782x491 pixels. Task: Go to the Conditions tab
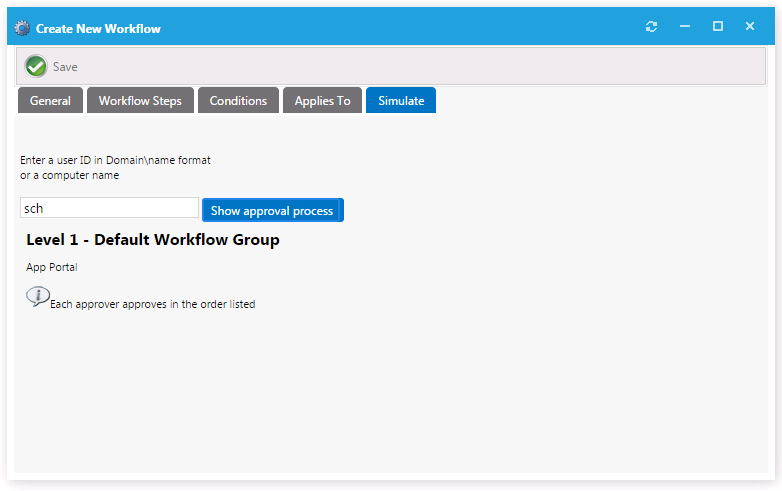238,101
